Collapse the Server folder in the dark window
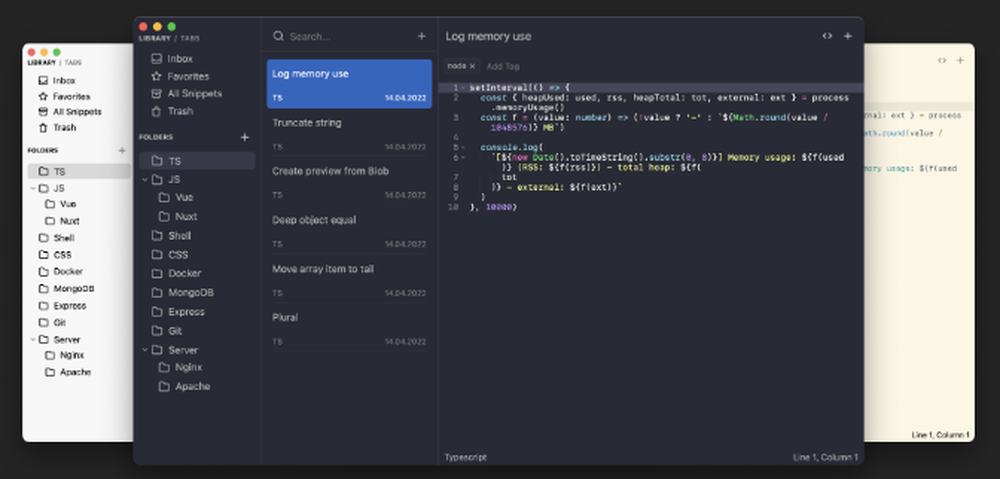This screenshot has height=479, width=1000. pyautogui.click(x=145, y=350)
